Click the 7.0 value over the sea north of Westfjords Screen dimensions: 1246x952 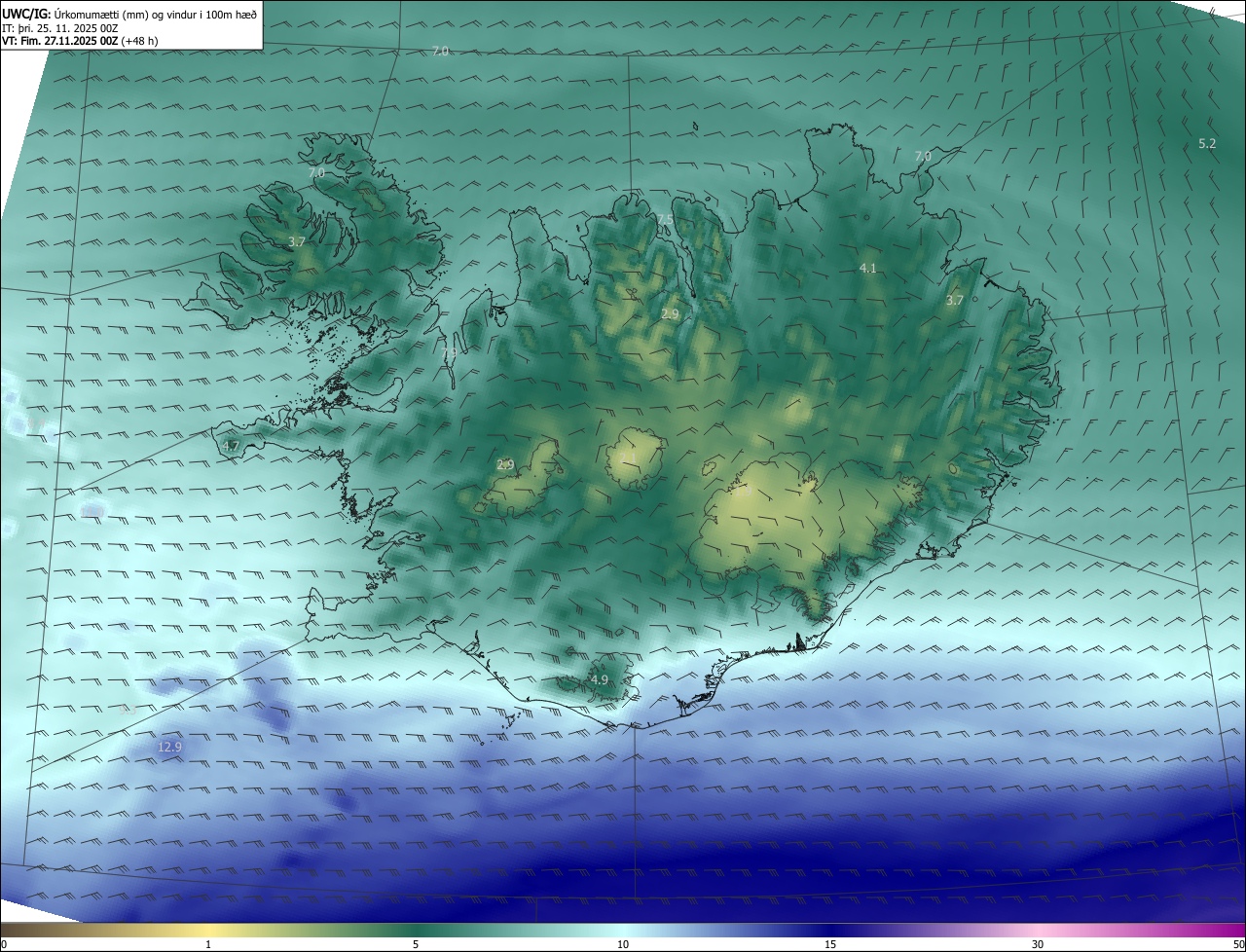[x=440, y=51]
